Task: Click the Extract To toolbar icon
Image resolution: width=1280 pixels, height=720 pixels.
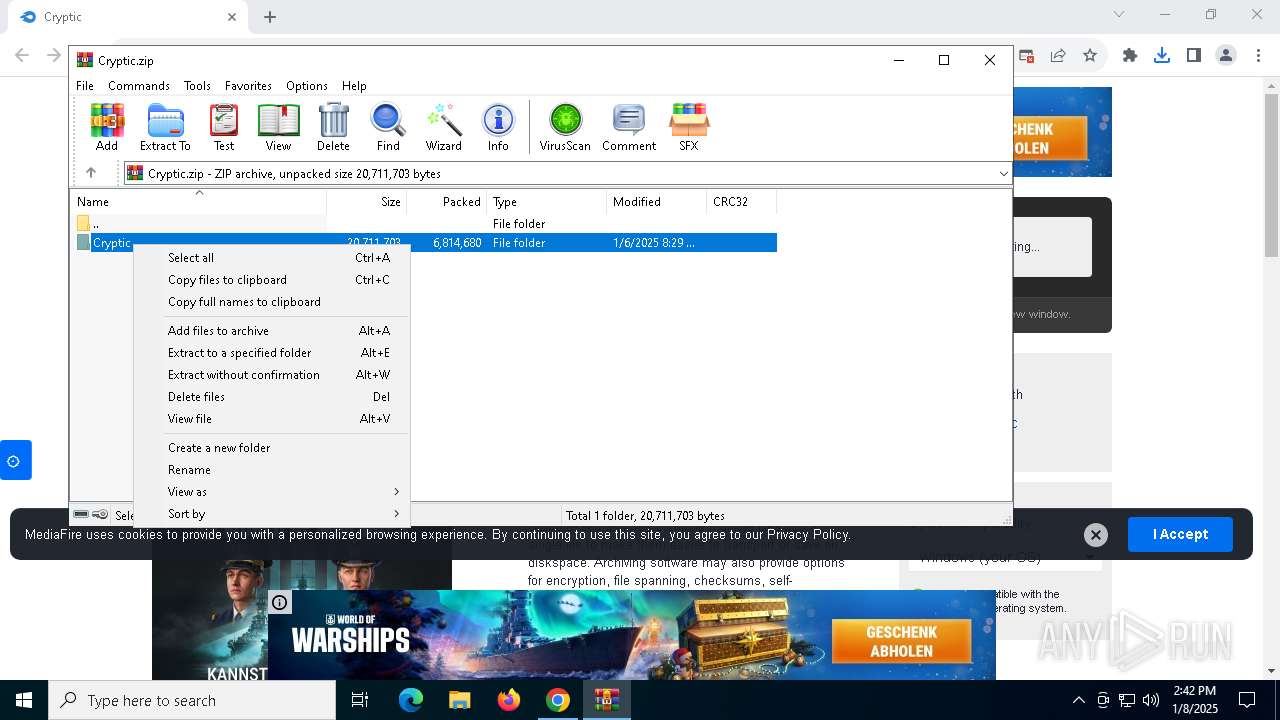Action: pos(165,127)
